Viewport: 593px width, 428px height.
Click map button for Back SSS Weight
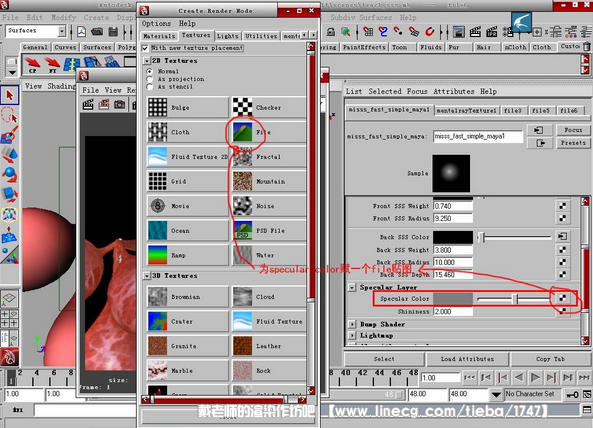coord(562,250)
